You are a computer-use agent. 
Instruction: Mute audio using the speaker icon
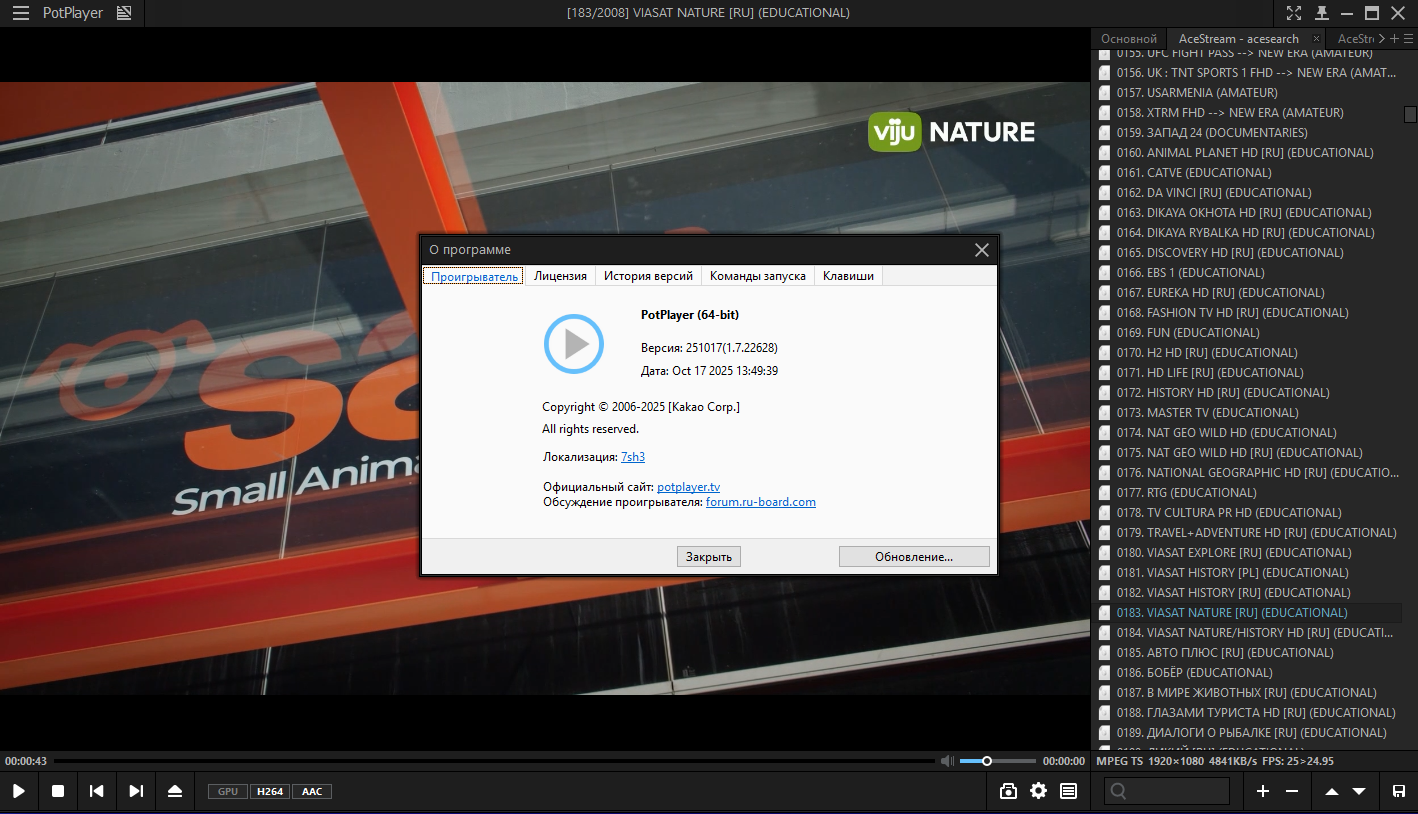click(947, 761)
